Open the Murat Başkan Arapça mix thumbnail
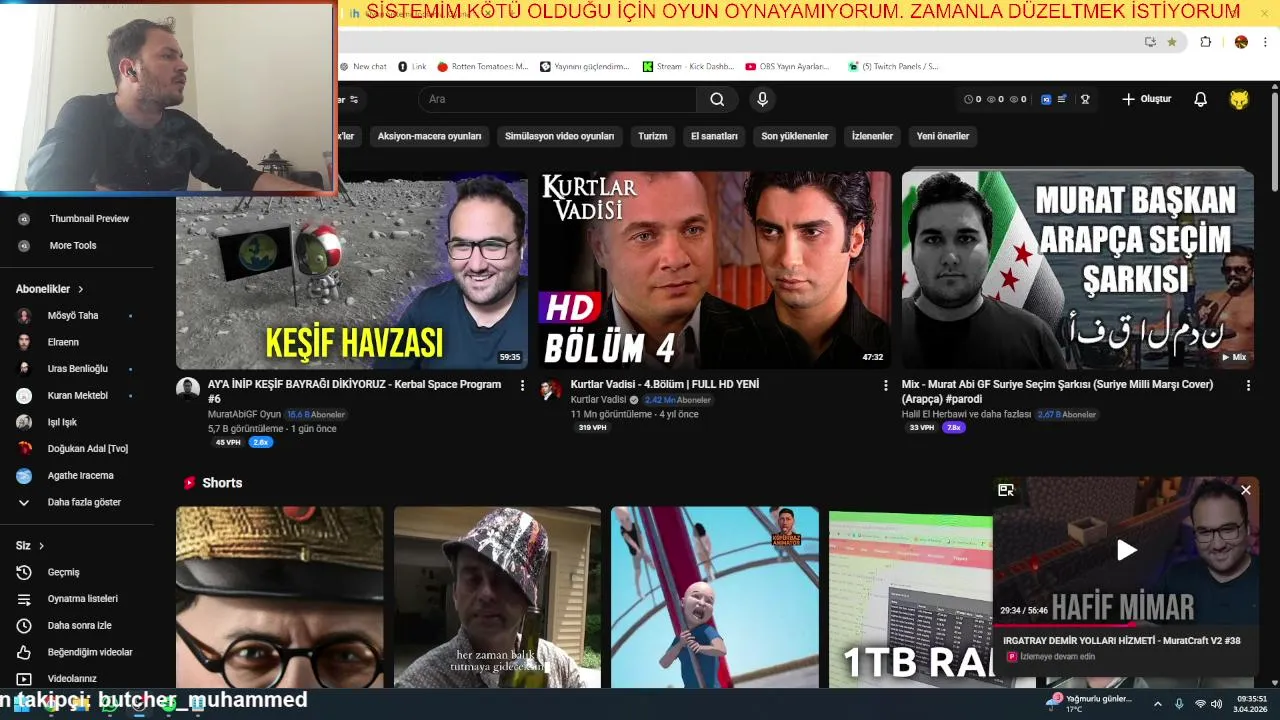The width and height of the screenshot is (1280, 720). point(1077,270)
